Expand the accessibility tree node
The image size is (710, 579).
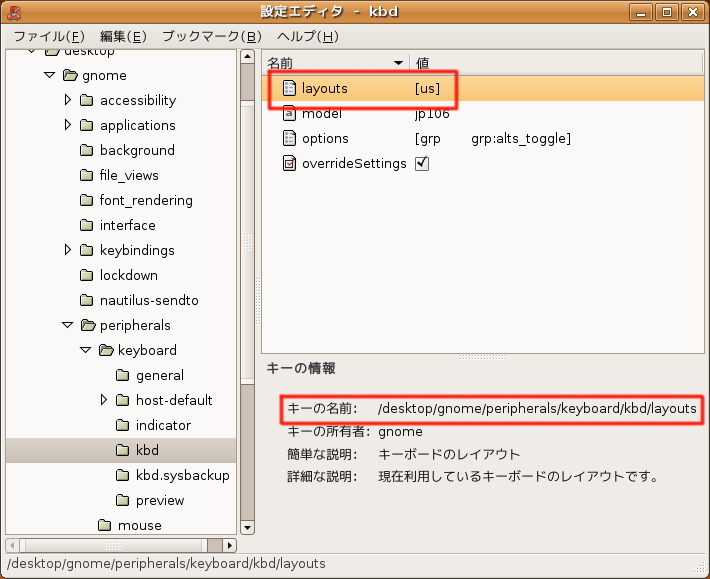pos(67,101)
